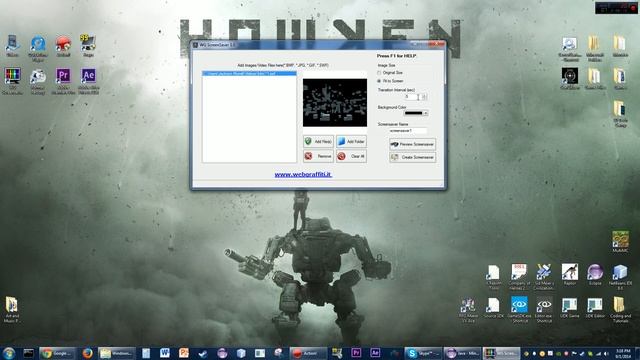Screen dimensions: 640x360
Task: Select the Fit to Screen radio button
Action: [379, 81]
